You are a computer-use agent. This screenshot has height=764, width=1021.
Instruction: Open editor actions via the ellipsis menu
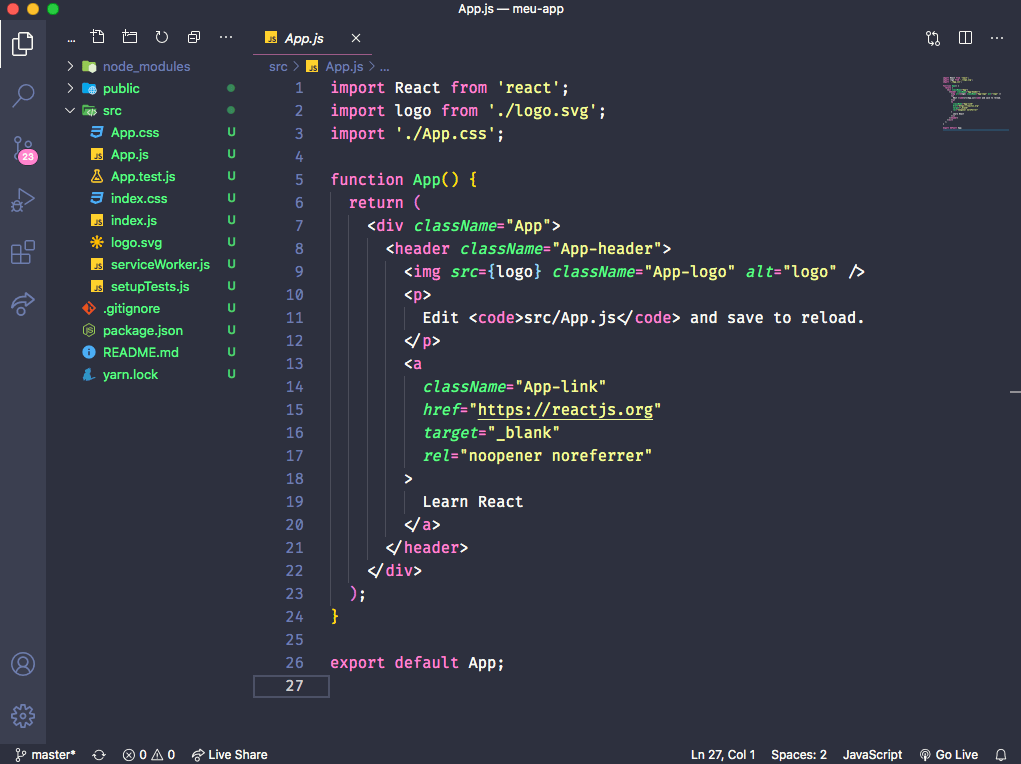point(996,37)
